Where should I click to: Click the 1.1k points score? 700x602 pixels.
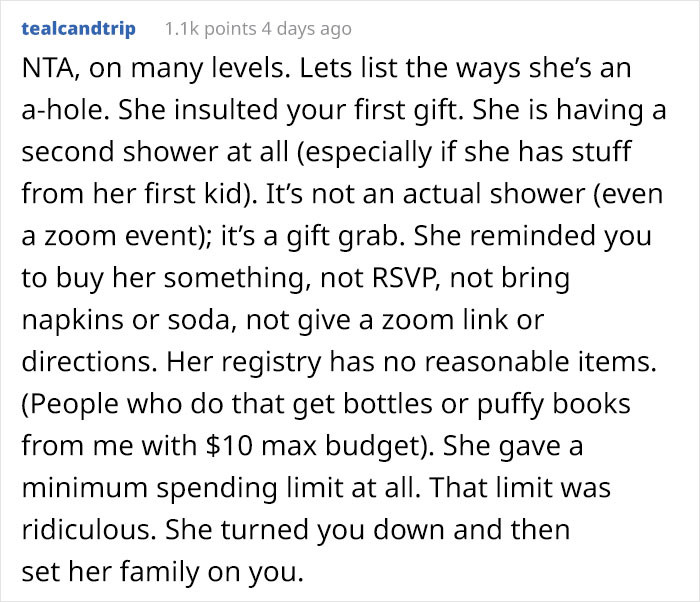[x=208, y=29]
